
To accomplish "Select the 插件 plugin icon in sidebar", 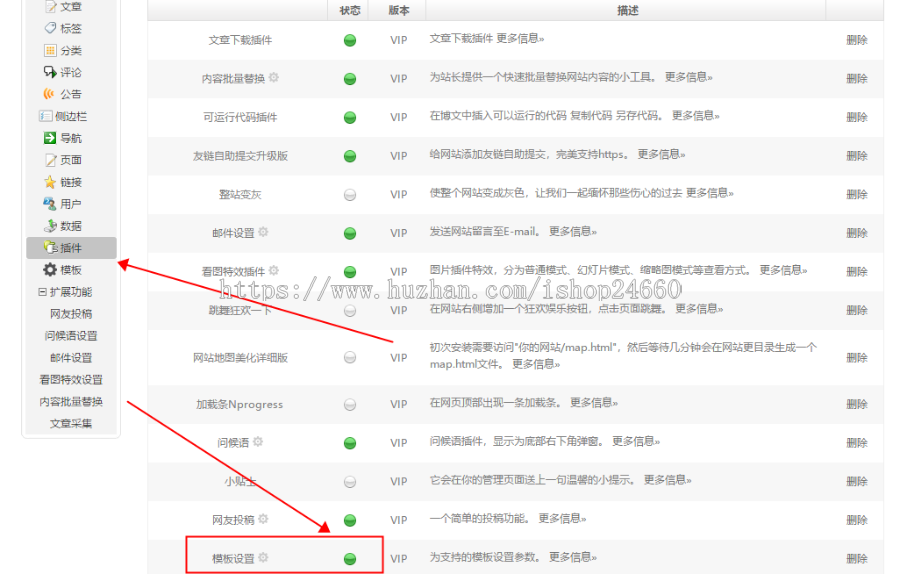I will (x=51, y=247).
